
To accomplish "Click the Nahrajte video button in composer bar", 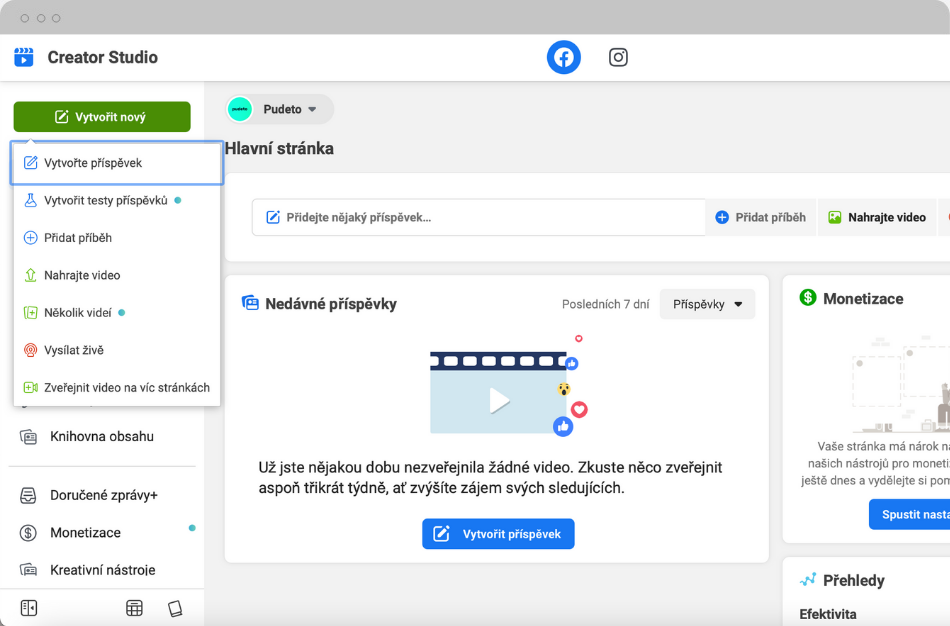I will click(x=877, y=217).
